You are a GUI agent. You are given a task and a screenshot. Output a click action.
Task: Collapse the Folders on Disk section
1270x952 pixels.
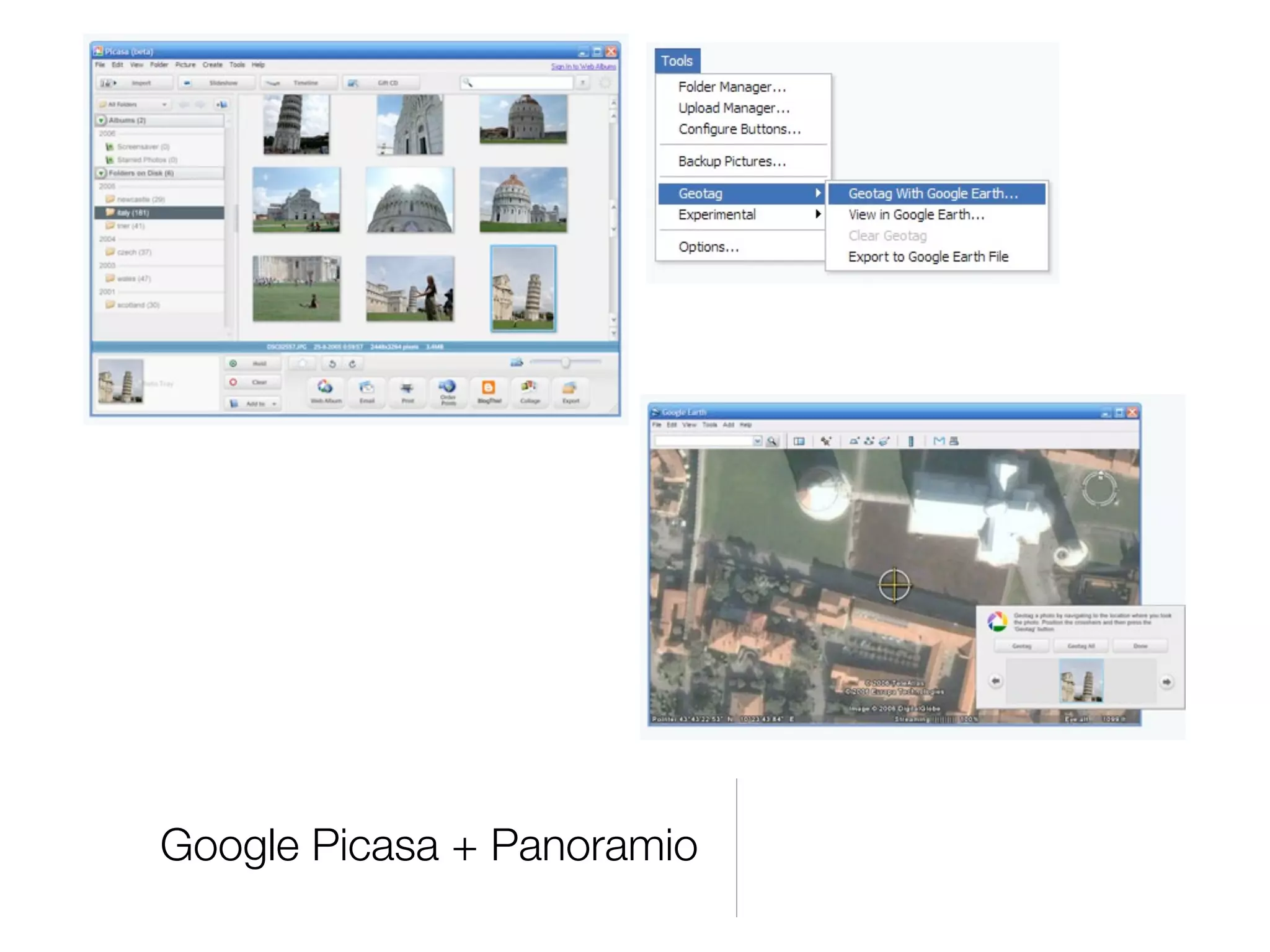click(102, 173)
